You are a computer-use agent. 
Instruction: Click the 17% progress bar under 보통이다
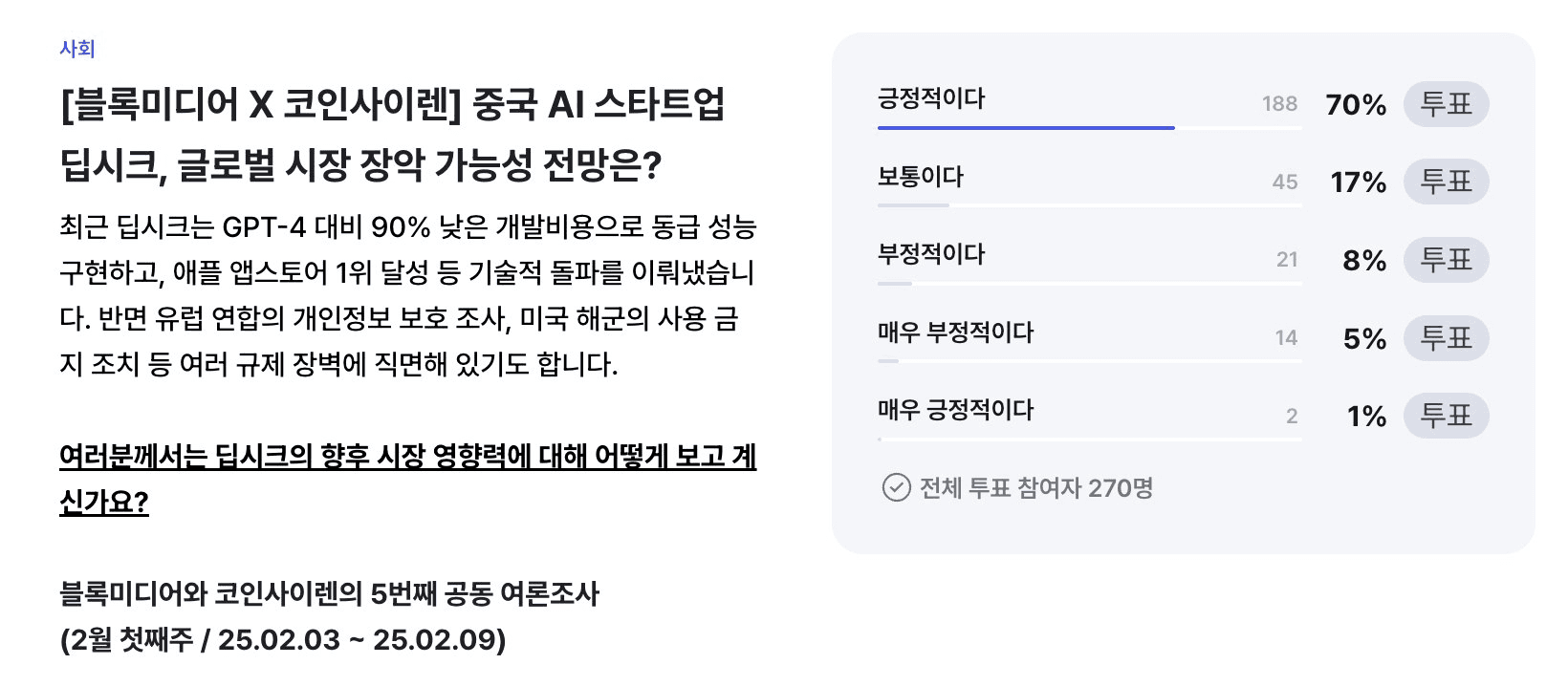pos(913,204)
